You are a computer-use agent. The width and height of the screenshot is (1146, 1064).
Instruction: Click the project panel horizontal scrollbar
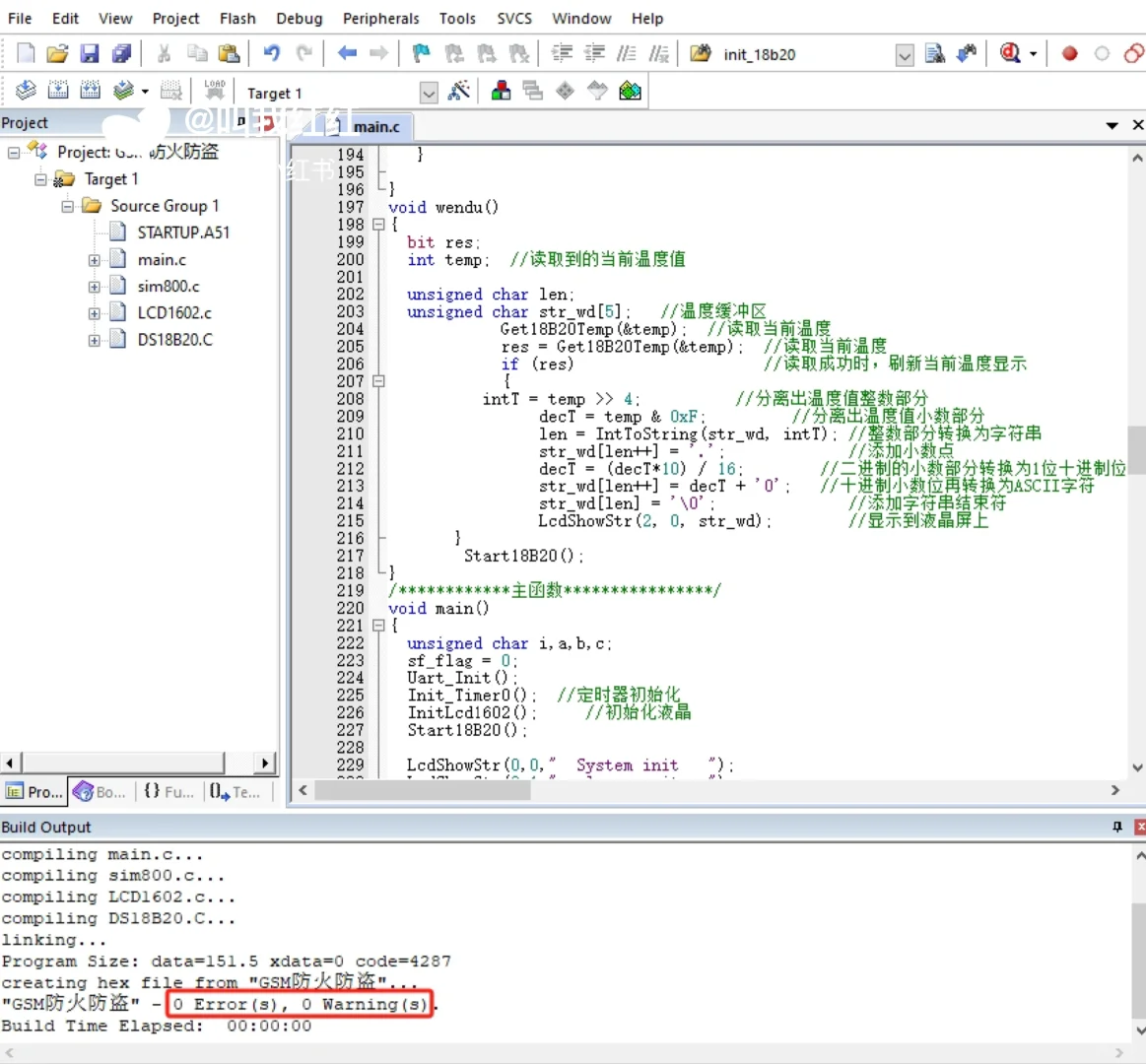(123, 764)
